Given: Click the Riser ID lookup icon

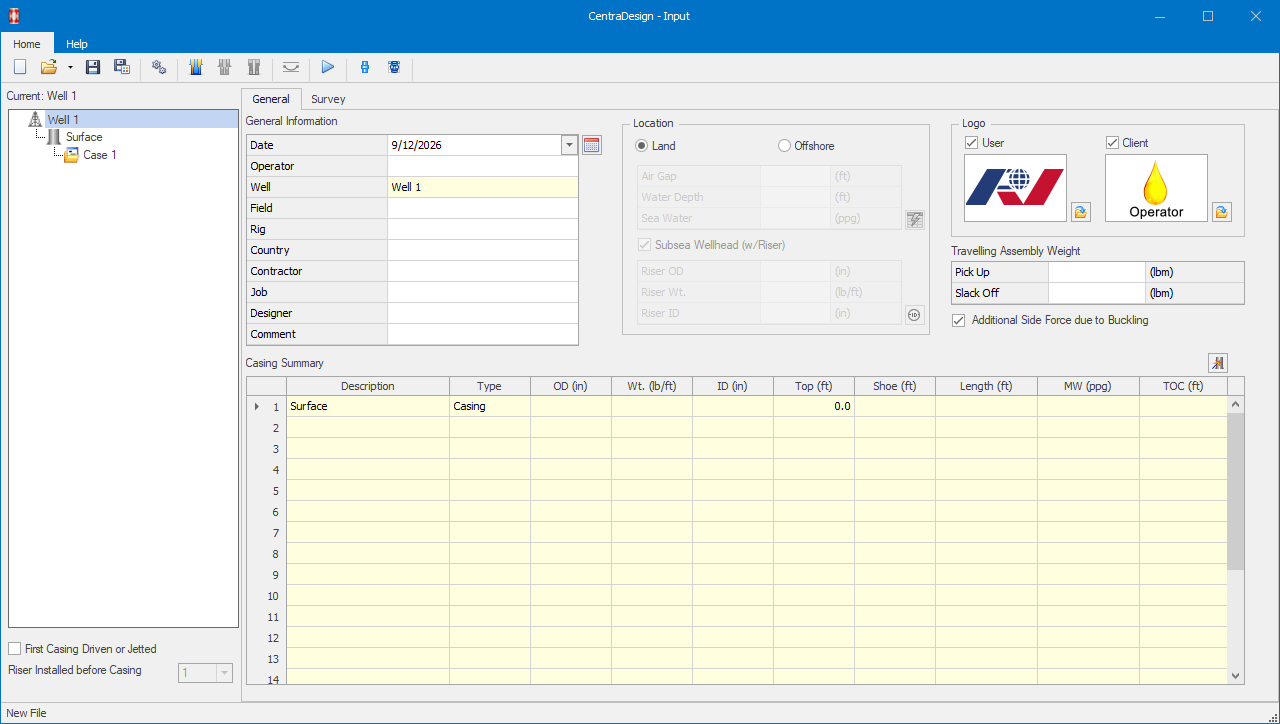Looking at the screenshot, I should pos(915,315).
